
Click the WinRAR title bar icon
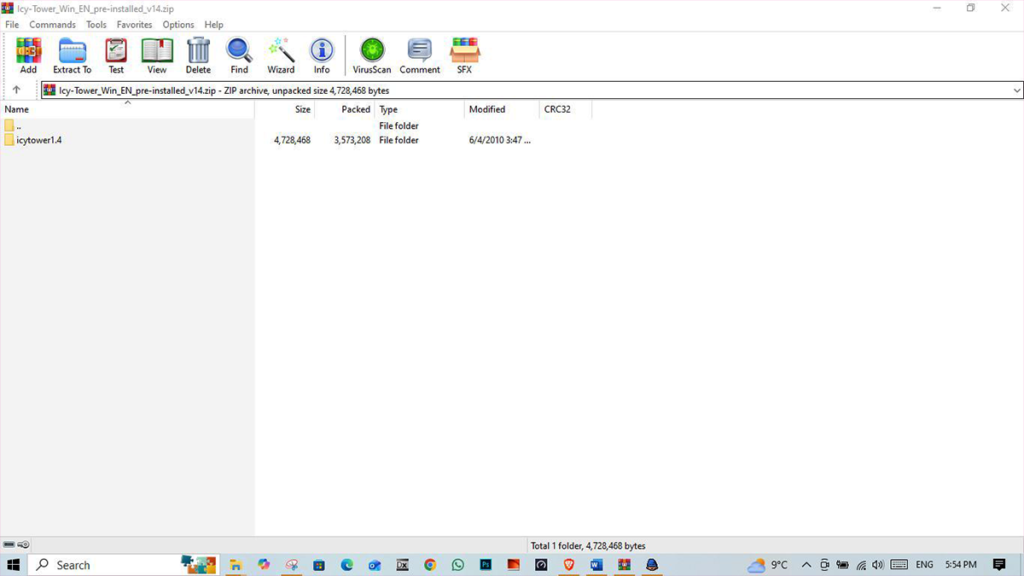click(x=7, y=8)
